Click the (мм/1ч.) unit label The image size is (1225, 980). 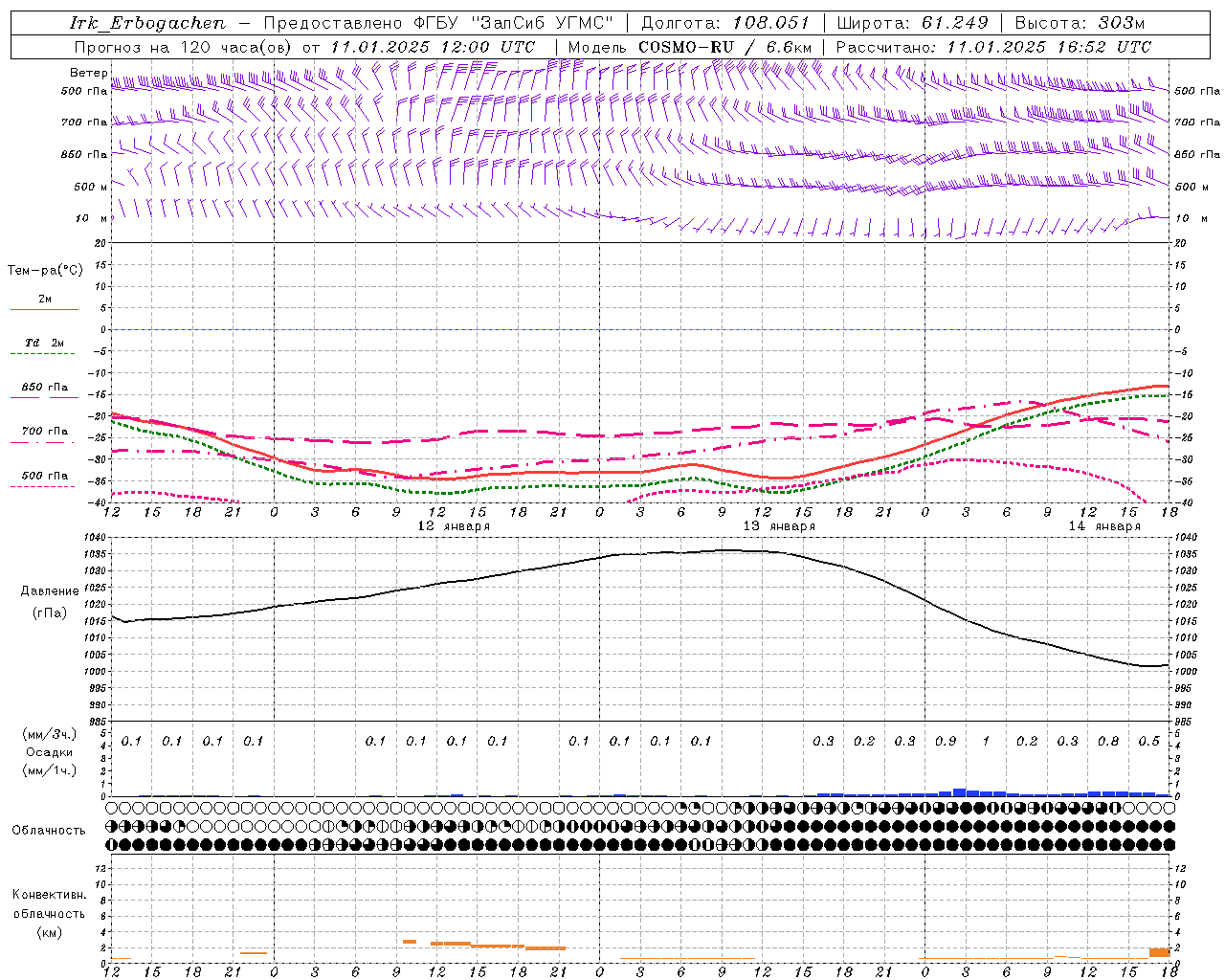(x=50, y=770)
